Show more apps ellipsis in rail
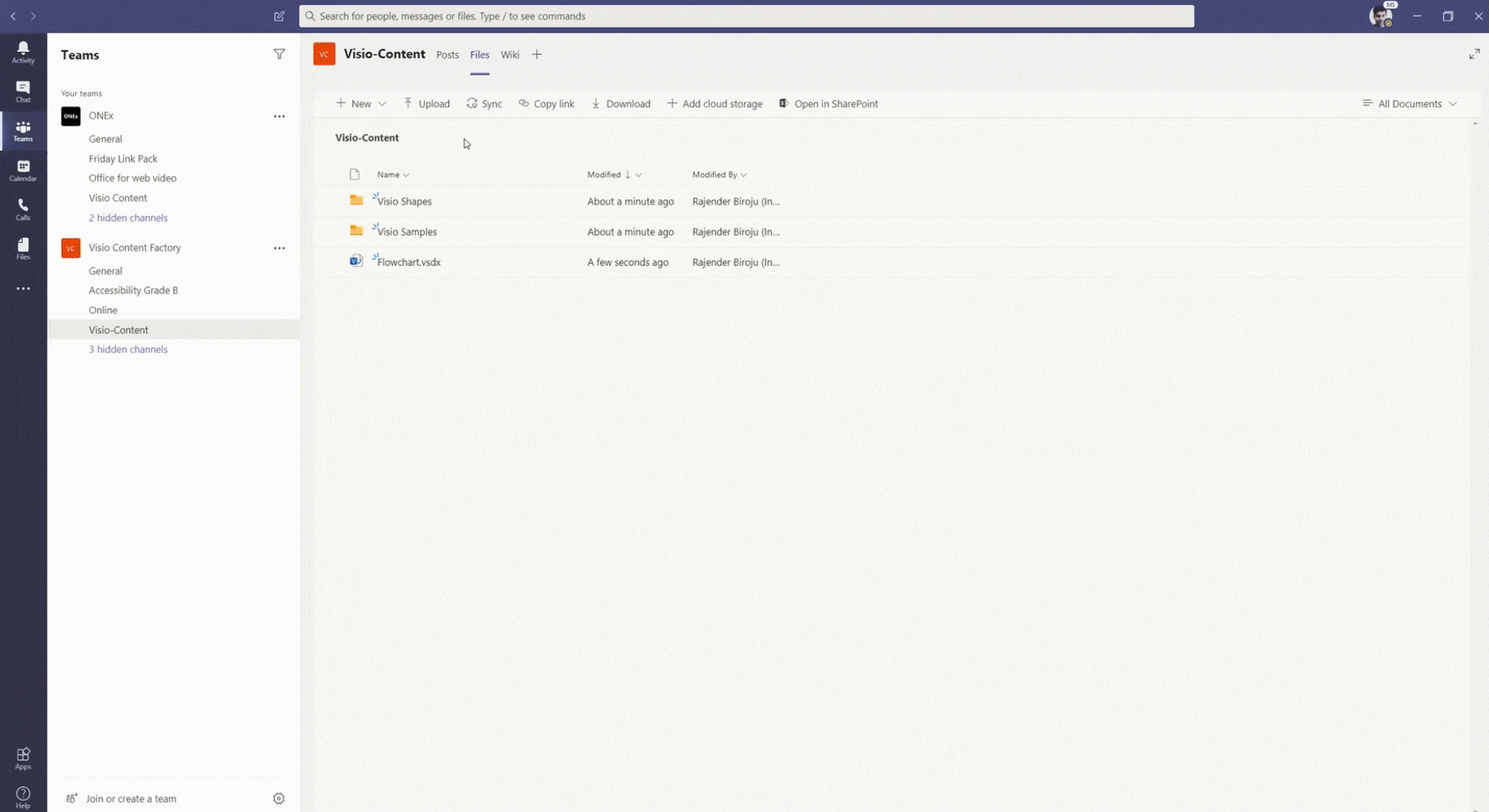This screenshot has width=1489, height=812. (x=23, y=289)
